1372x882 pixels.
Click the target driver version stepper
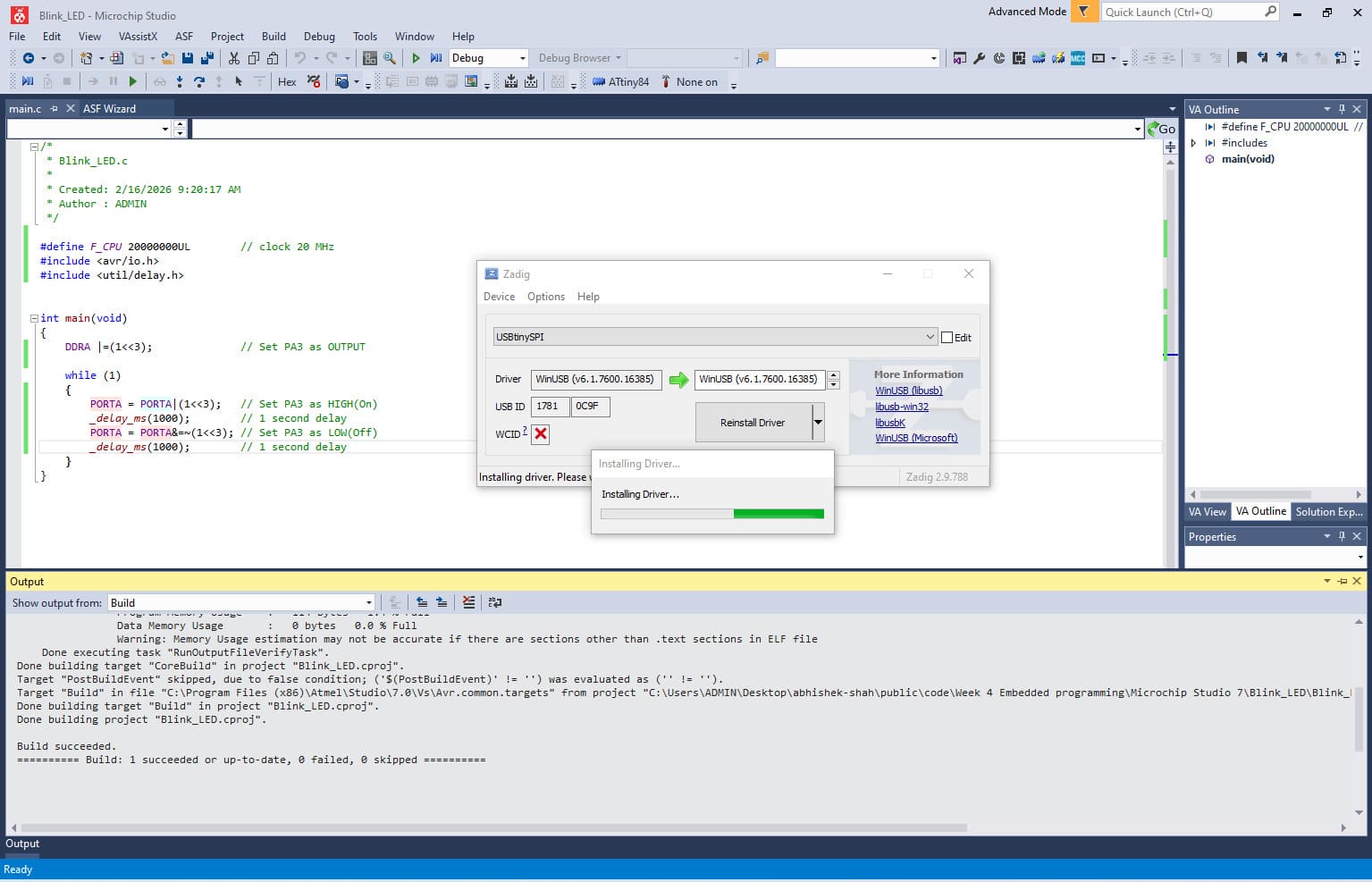click(x=834, y=380)
